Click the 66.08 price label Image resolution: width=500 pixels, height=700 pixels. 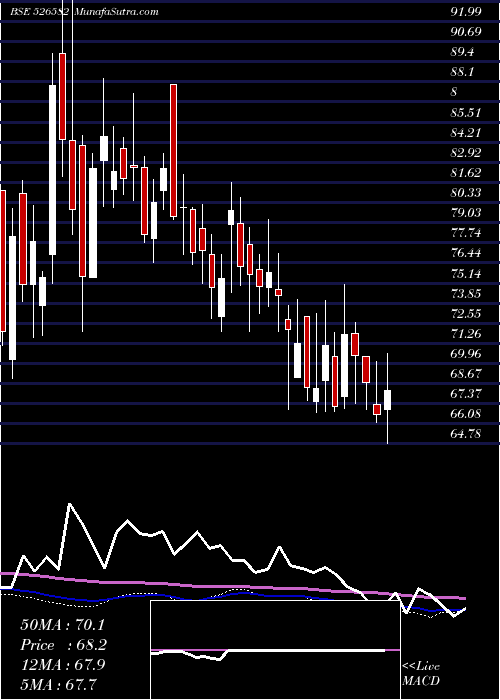pos(466,414)
